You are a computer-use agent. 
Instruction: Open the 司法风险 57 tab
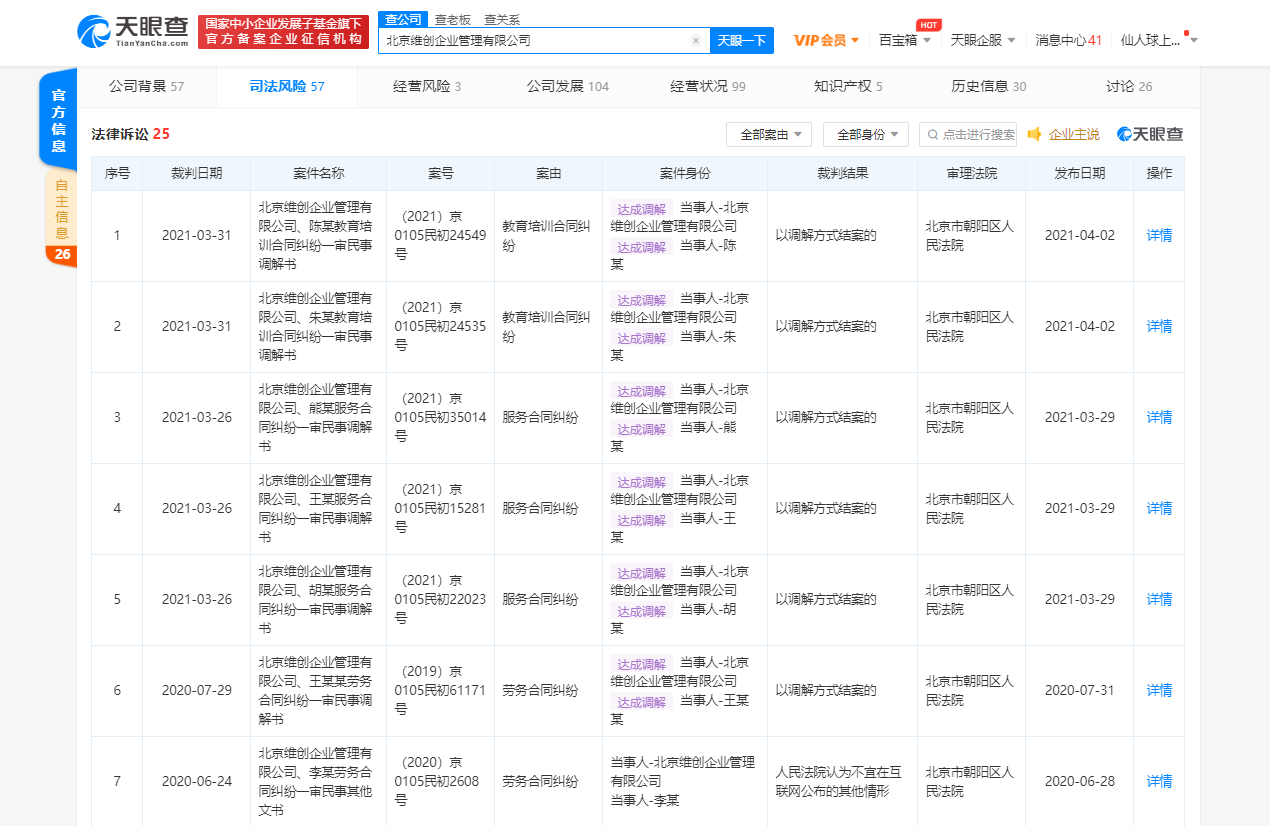point(287,86)
